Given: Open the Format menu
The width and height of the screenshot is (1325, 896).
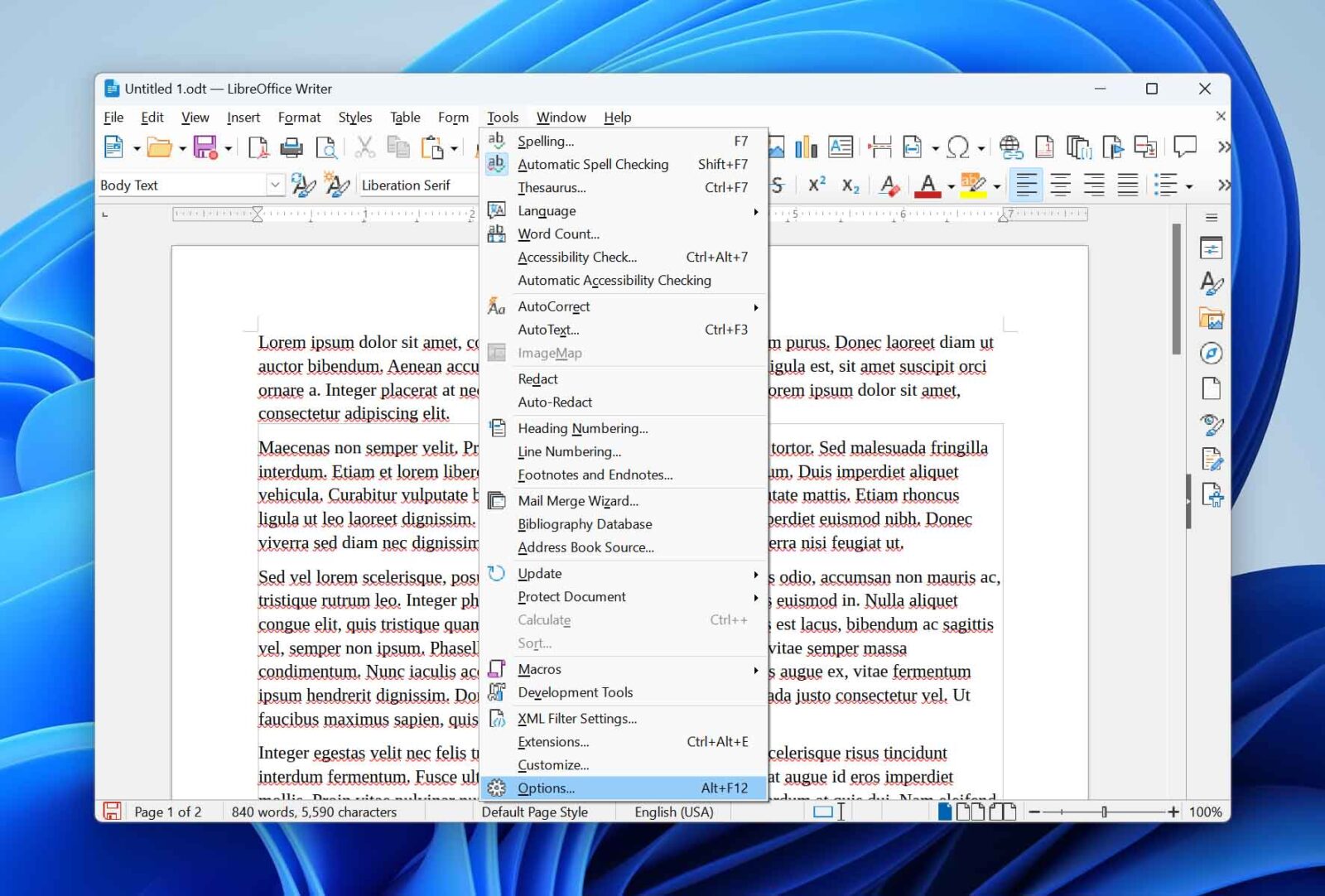Looking at the screenshot, I should click(x=299, y=117).
